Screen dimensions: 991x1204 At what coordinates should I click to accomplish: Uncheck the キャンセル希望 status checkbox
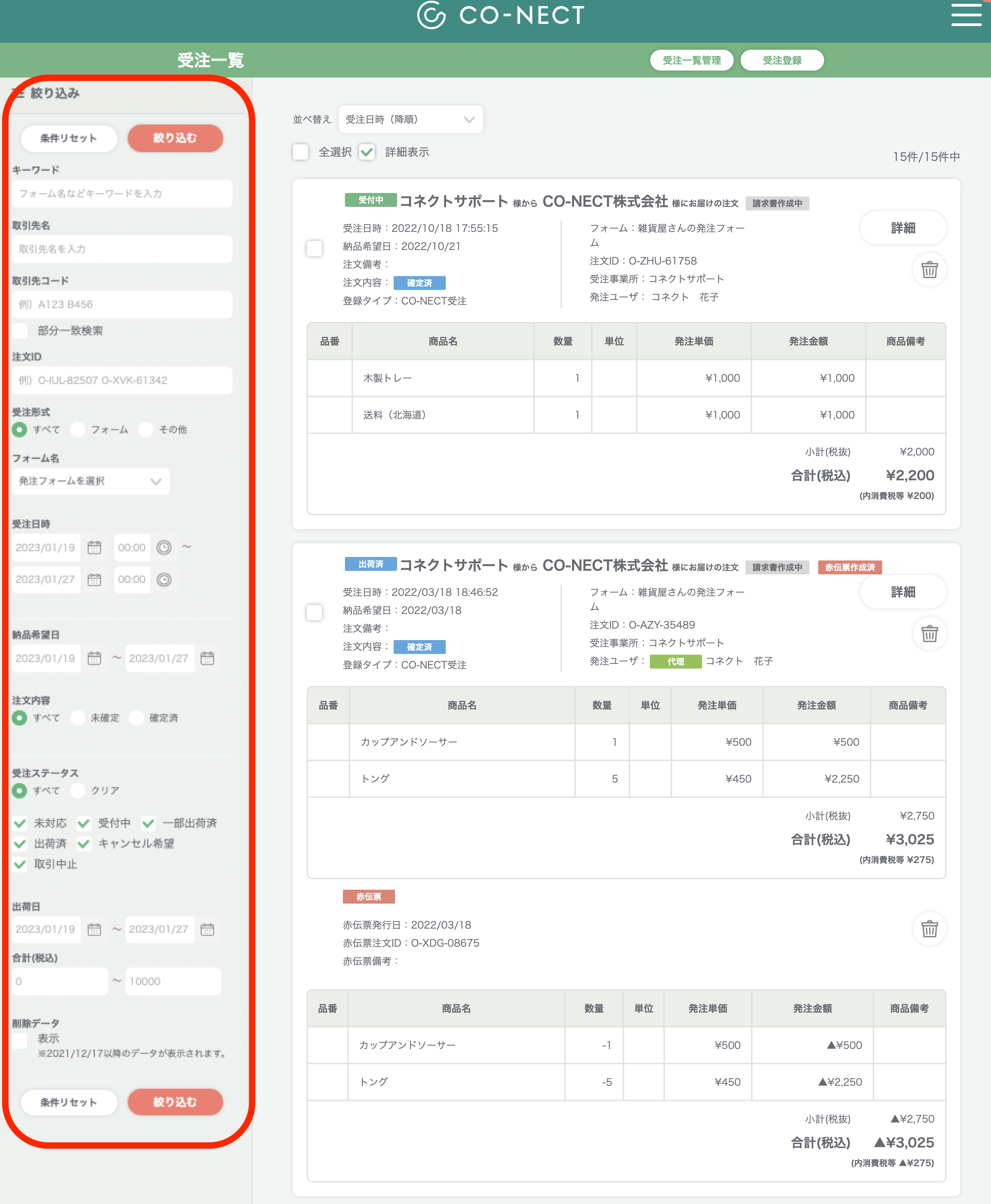click(84, 844)
